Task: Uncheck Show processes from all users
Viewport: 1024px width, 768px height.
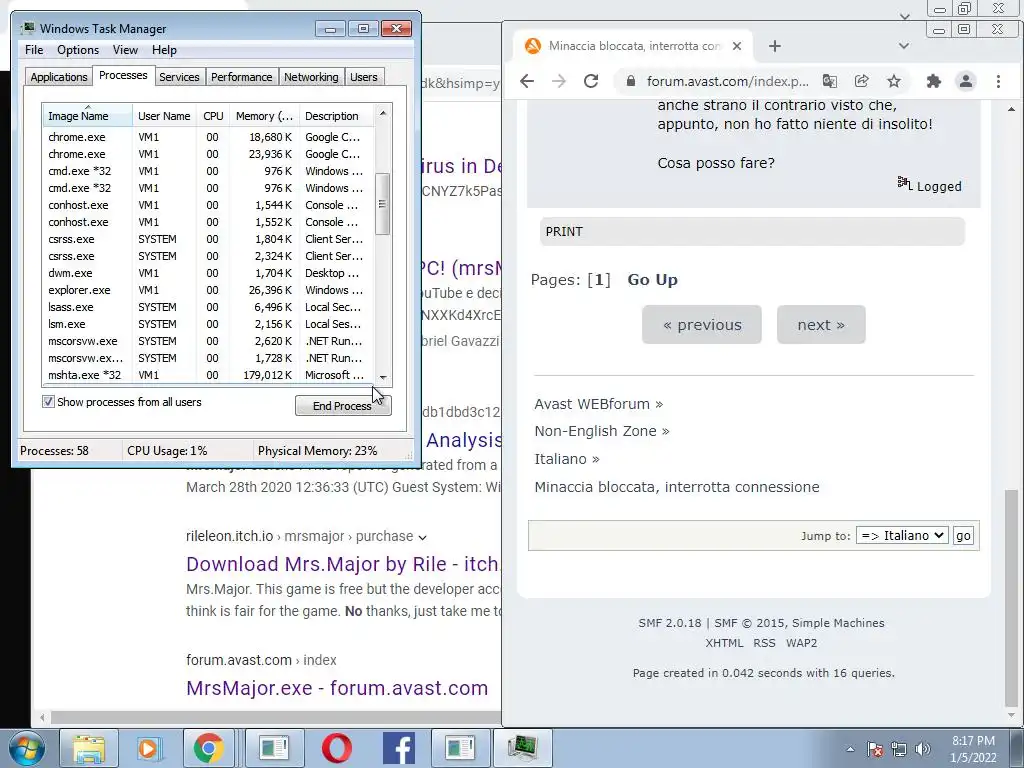Action: pyautogui.click(x=48, y=402)
